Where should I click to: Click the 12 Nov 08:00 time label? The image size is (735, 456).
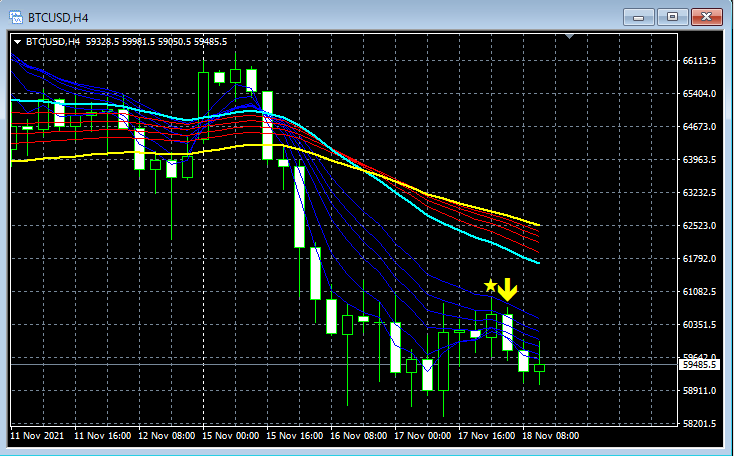[167, 436]
